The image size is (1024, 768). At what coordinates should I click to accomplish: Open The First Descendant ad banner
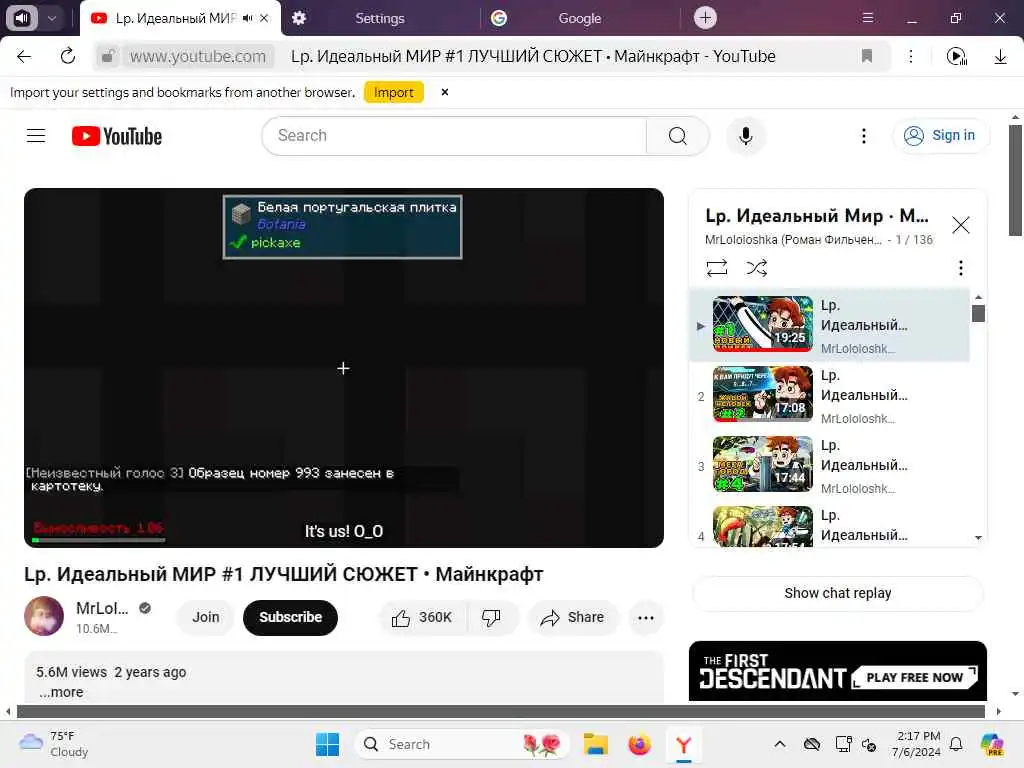(x=837, y=671)
